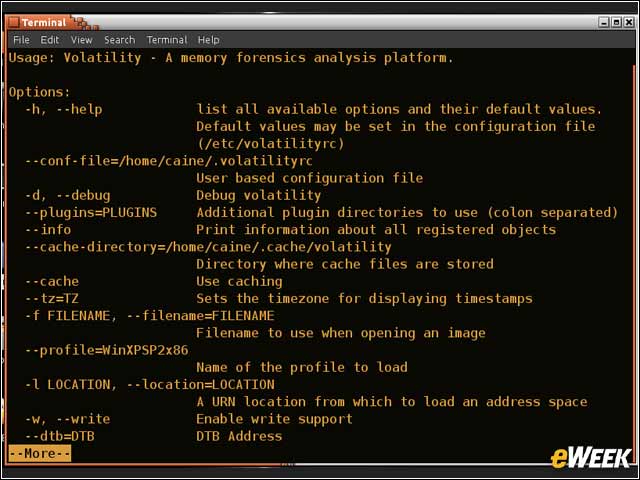The image size is (640, 480).
Task: Click the '--info' option text
Action: (x=48, y=230)
